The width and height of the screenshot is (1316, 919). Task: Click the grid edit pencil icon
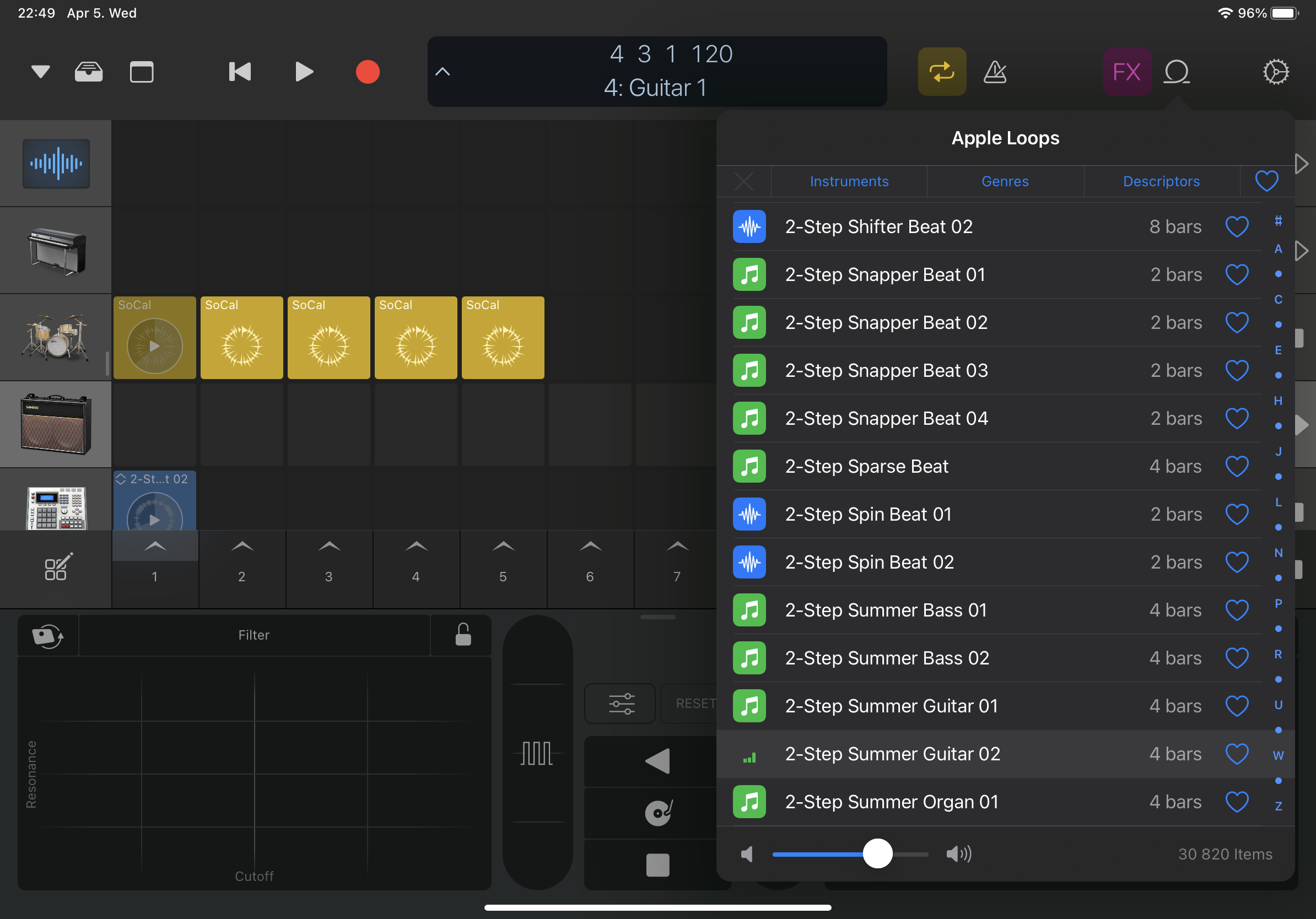(x=58, y=567)
